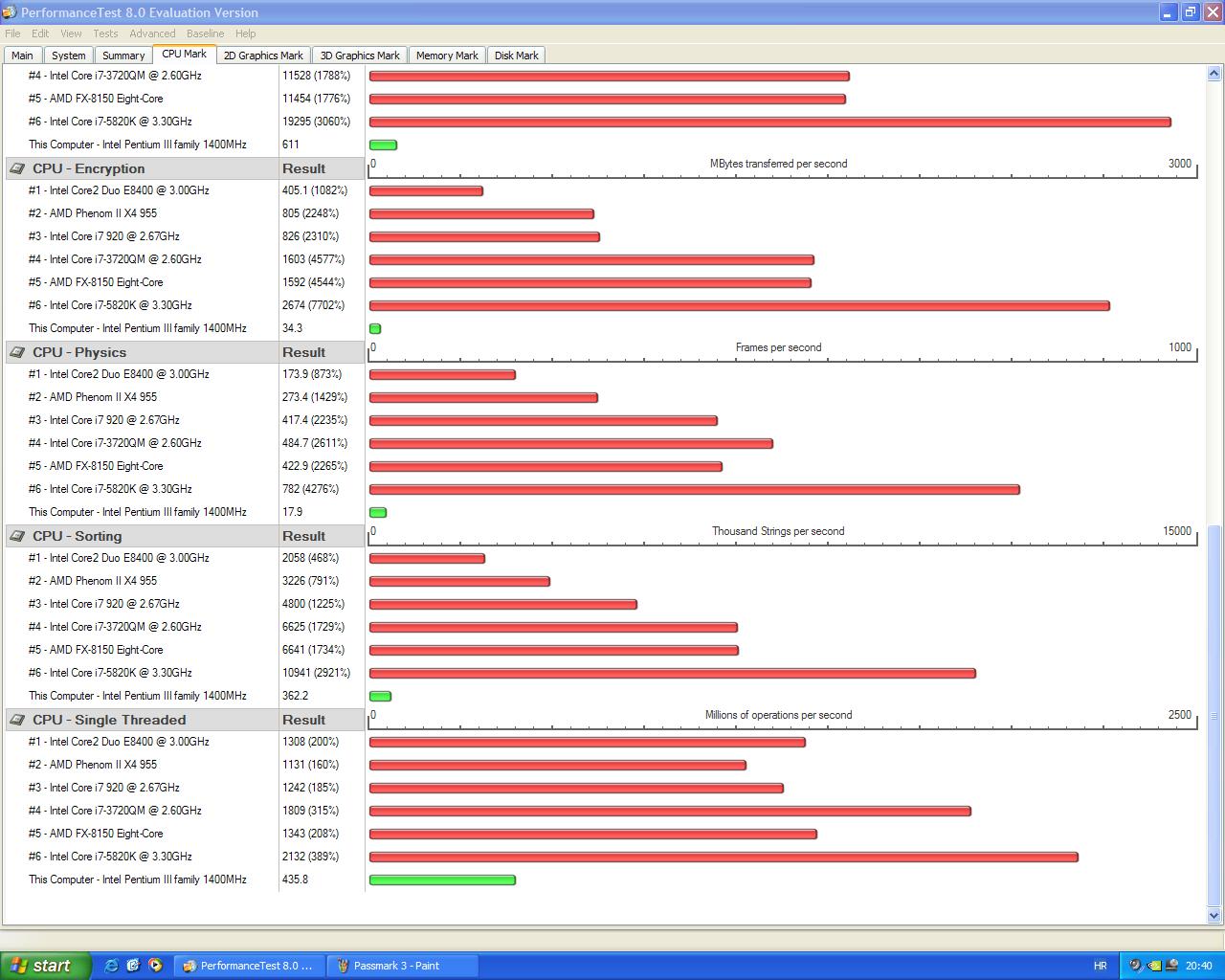1225x980 pixels.
Task: Select the CPU Mark tab
Action: coord(185,55)
